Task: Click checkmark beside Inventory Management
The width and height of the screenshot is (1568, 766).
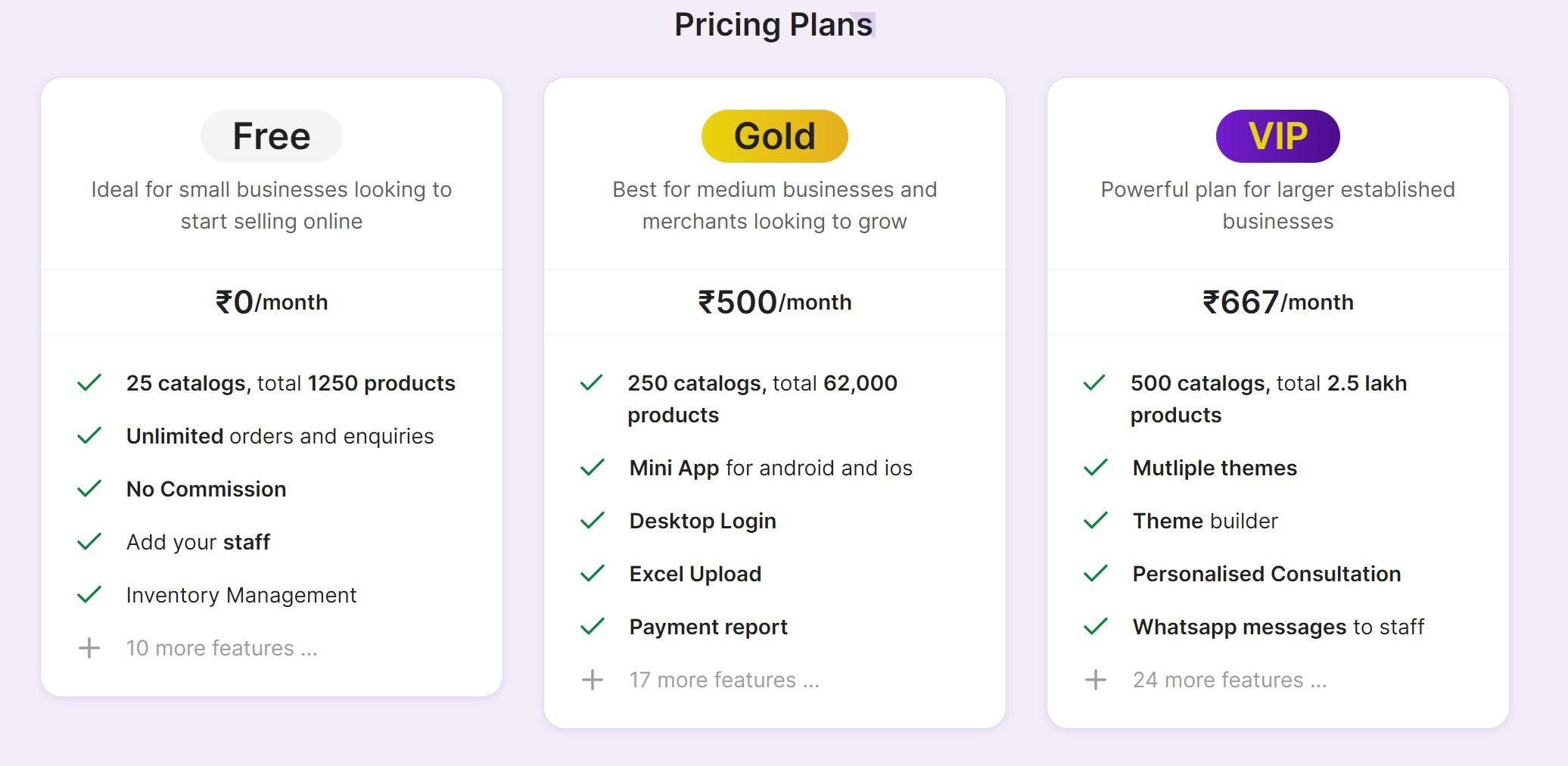Action: coord(89,595)
